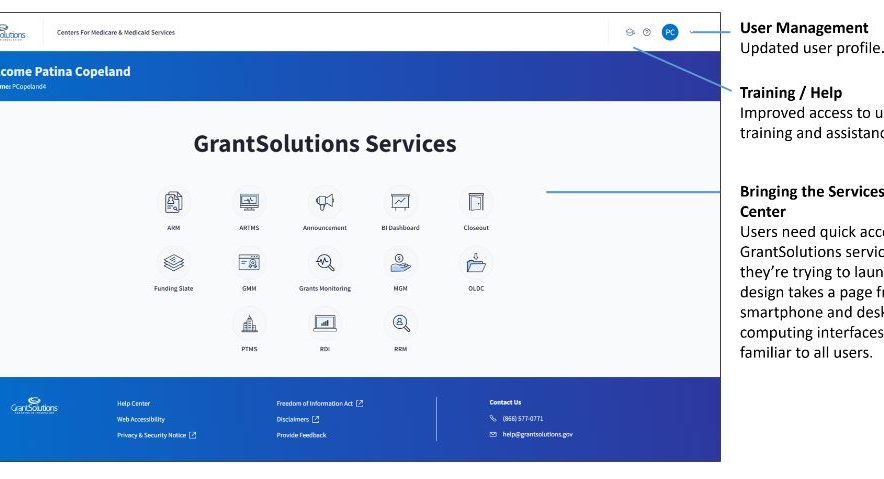Screen dimensions: 884x479
Task: Launch the OLDC folder icon
Action: click(476, 263)
